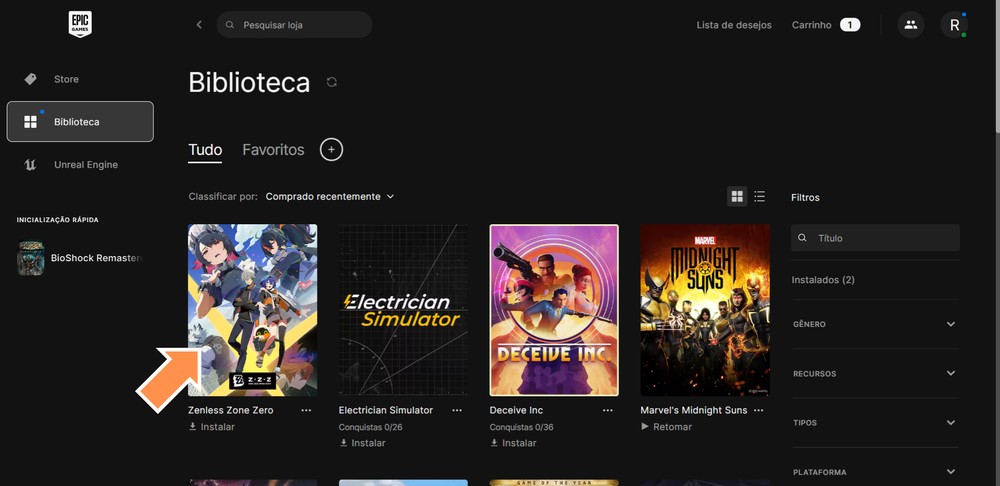Click the Pesquisar loja search field
Viewport: 1000px width, 486px height.
[295, 25]
